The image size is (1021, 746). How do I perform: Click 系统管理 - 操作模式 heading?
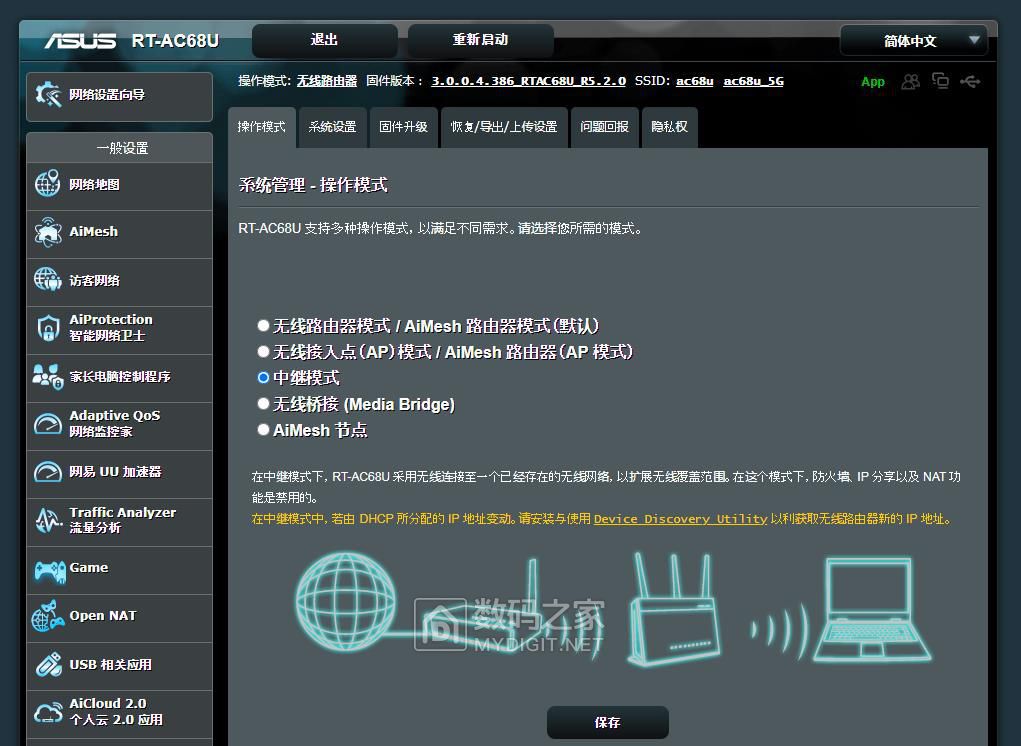pyautogui.click(x=313, y=185)
